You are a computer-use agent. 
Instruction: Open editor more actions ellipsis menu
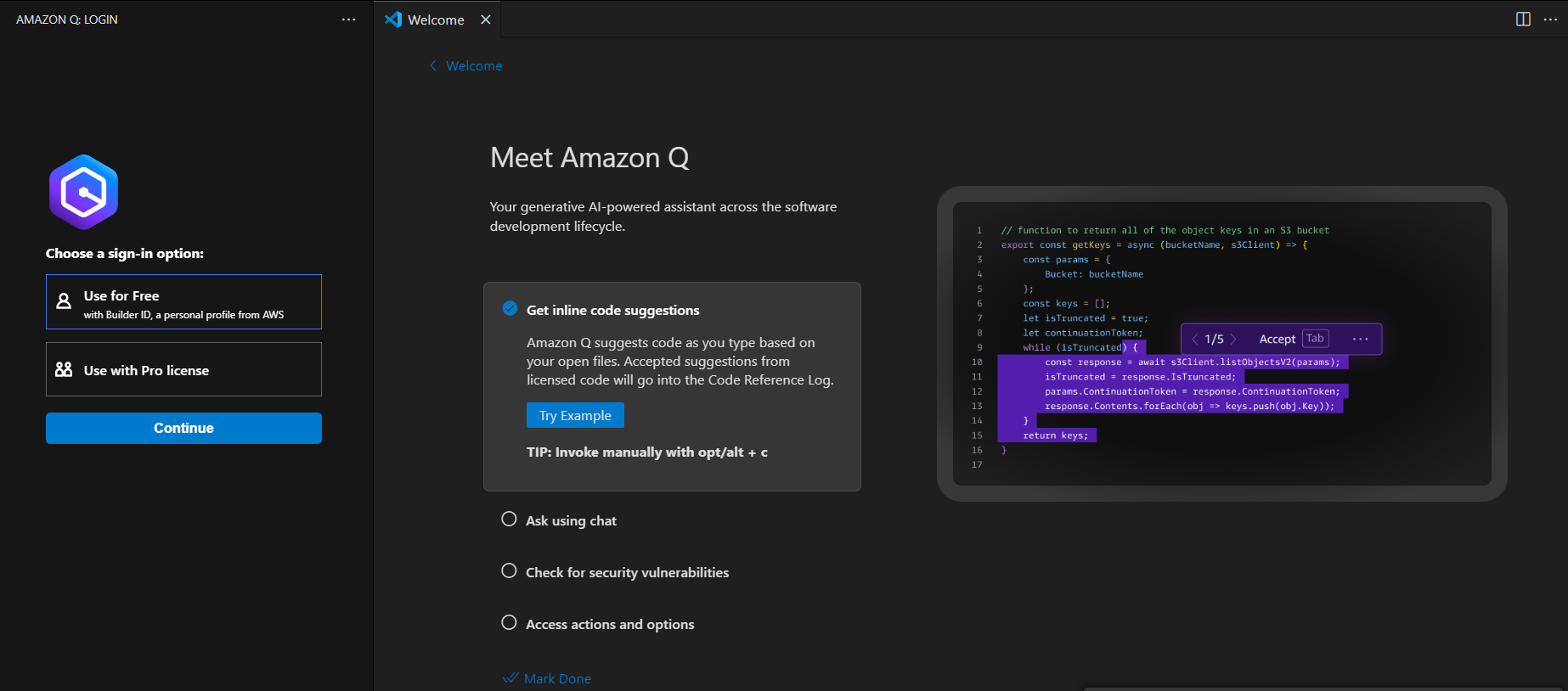pyautogui.click(x=1550, y=20)
